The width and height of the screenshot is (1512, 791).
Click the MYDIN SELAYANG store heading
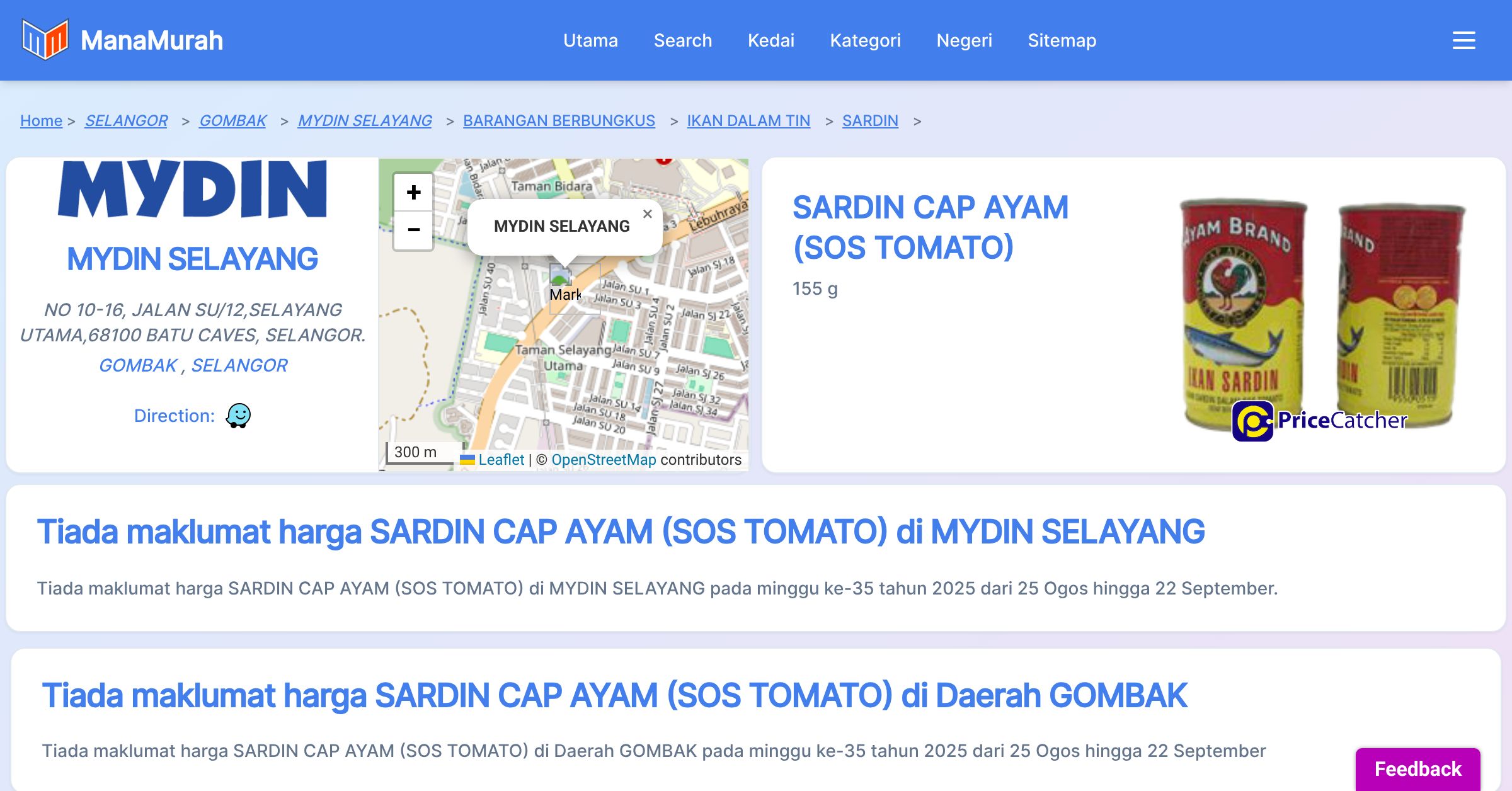(x=192, y=259)
